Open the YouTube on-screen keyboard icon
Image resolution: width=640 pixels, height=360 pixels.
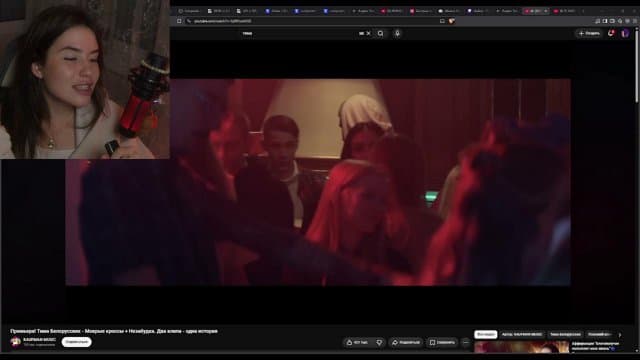(362, 33)
